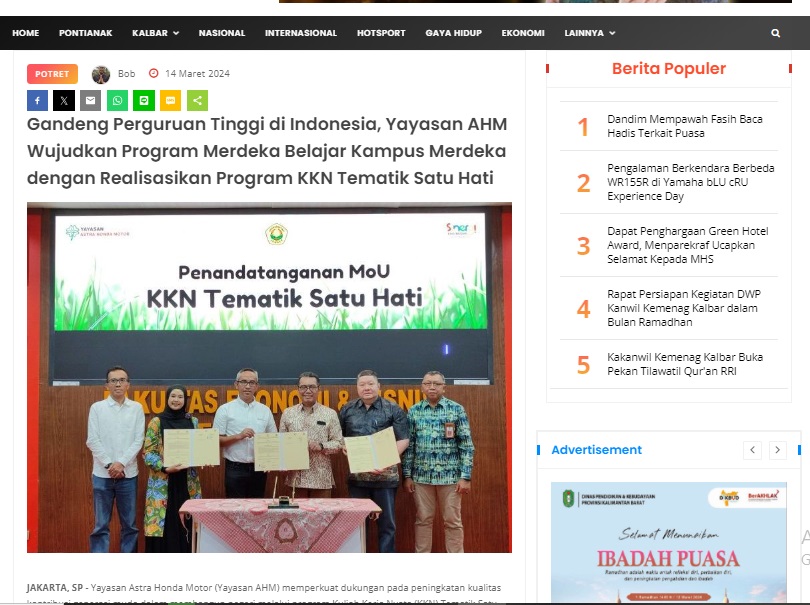Open 'Kakanwil Kemenag Kalbar Buka Pekan' article
The image size is (810, 605).
684,364
